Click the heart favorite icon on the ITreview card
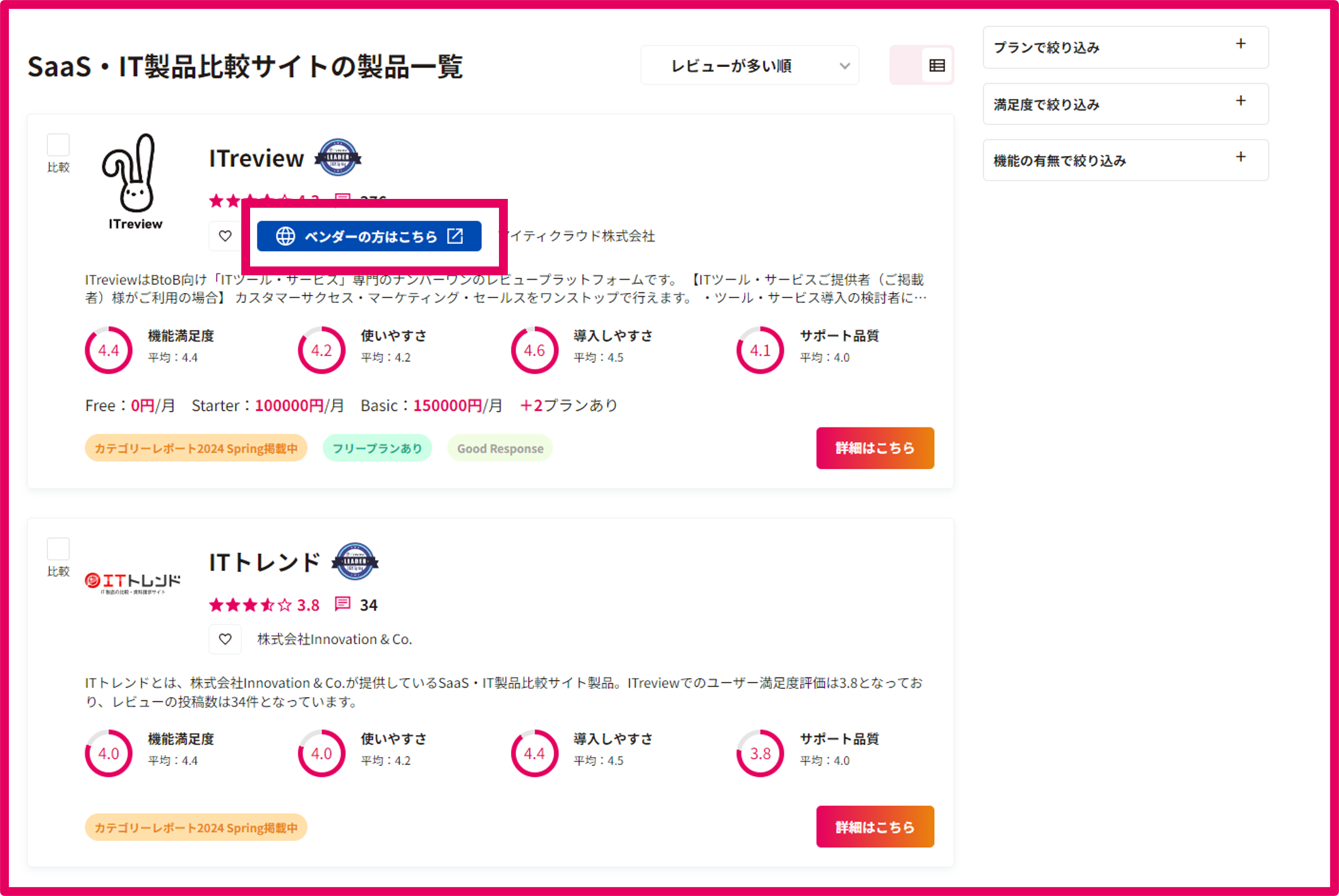 tap(225, 236)
